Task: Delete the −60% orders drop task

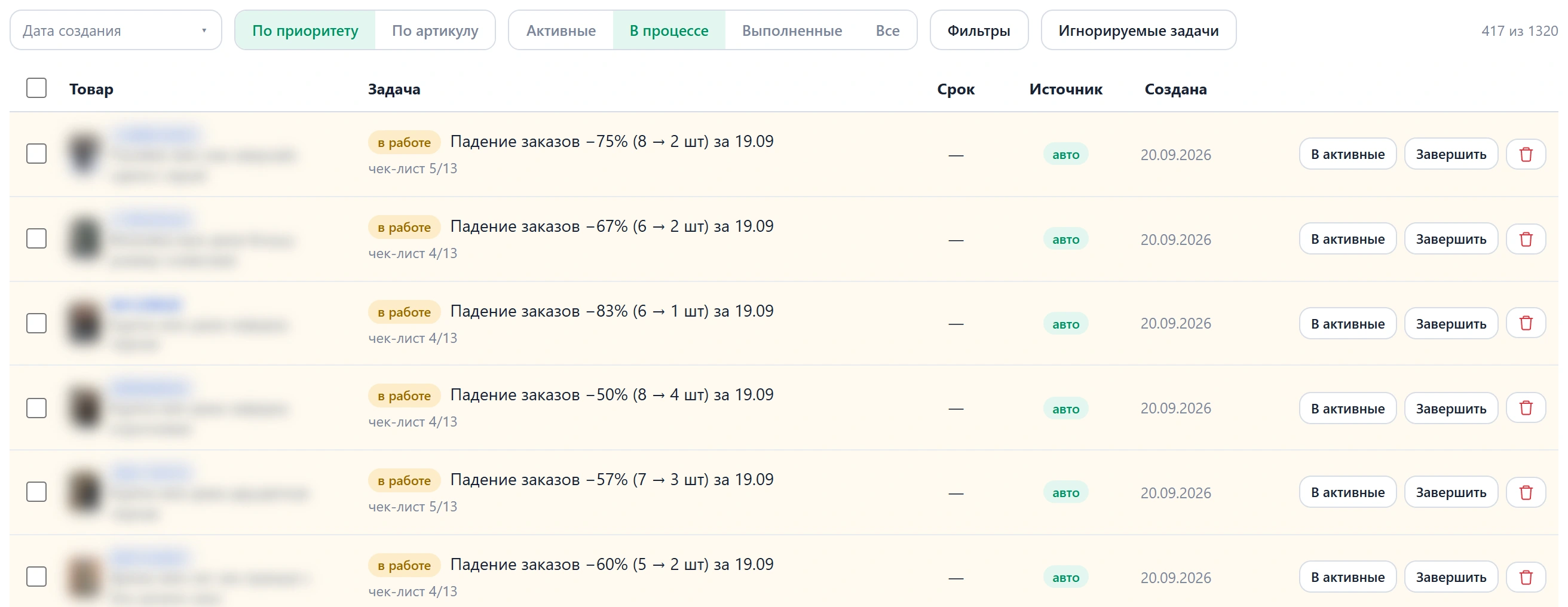Action: point(1526,577)
